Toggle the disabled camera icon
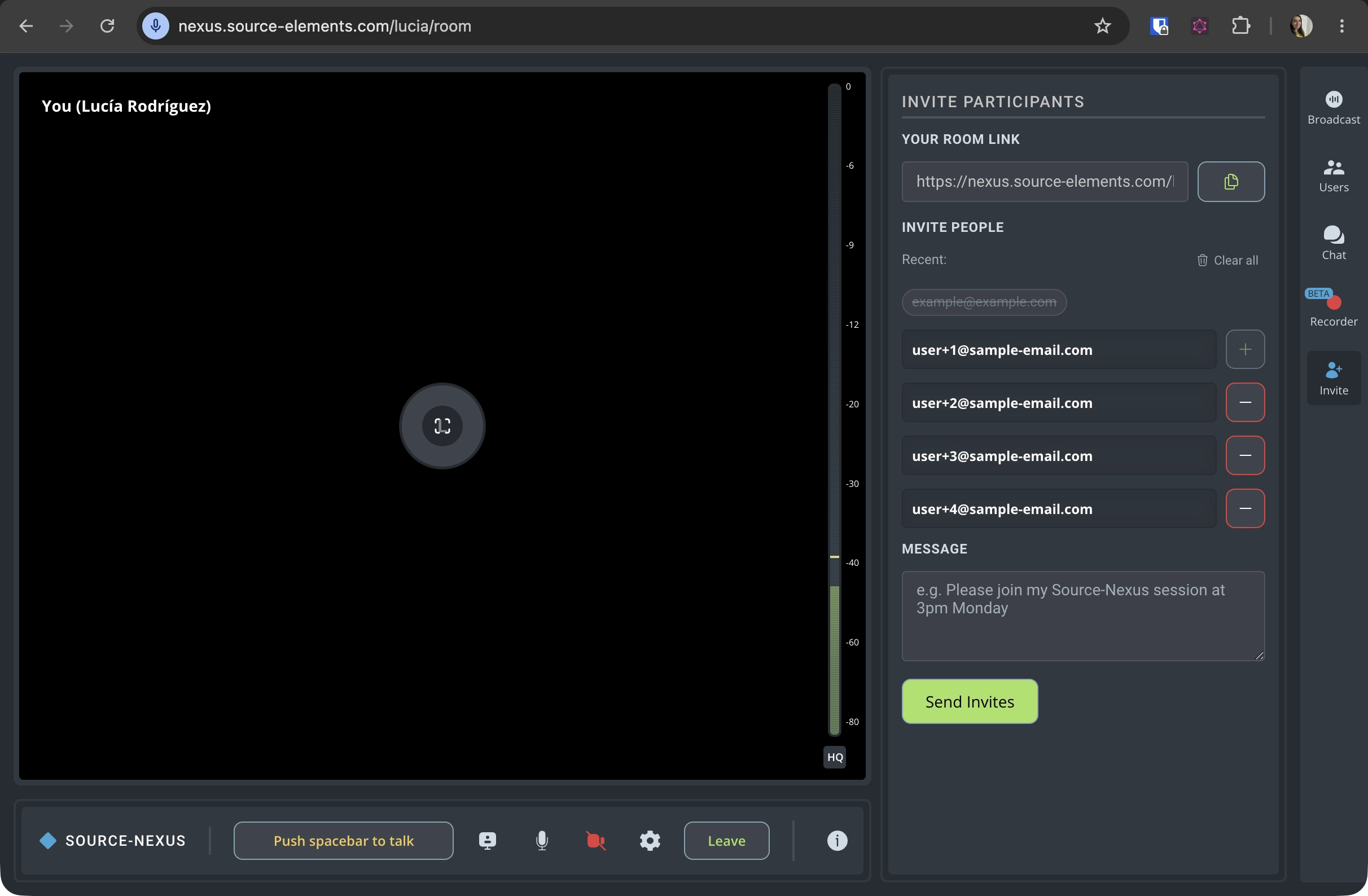The height and width of the screenshot is (896, 1368). [x=595, y=840]
